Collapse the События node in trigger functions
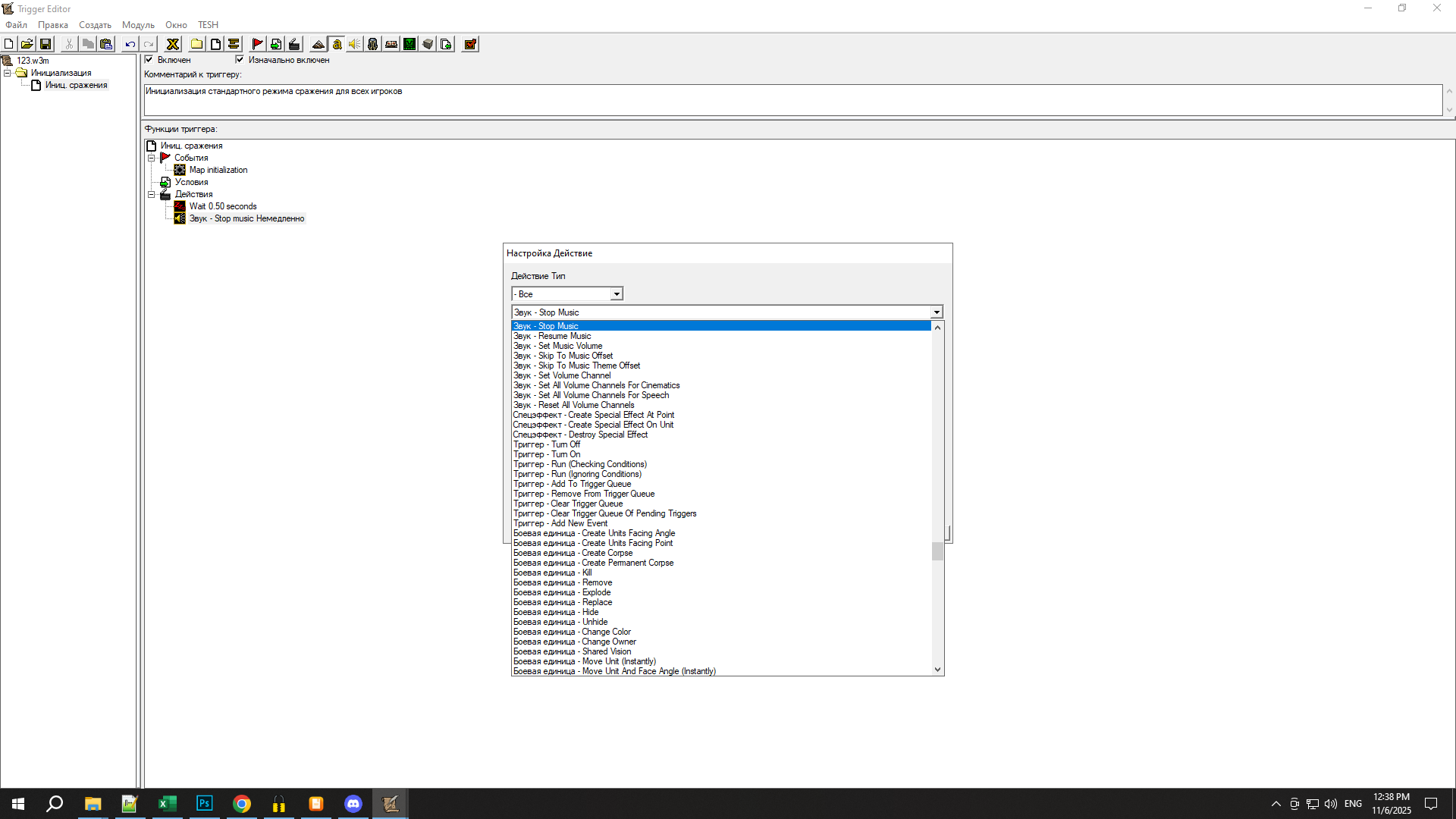The image size is (1456, 819). point(151,158)
